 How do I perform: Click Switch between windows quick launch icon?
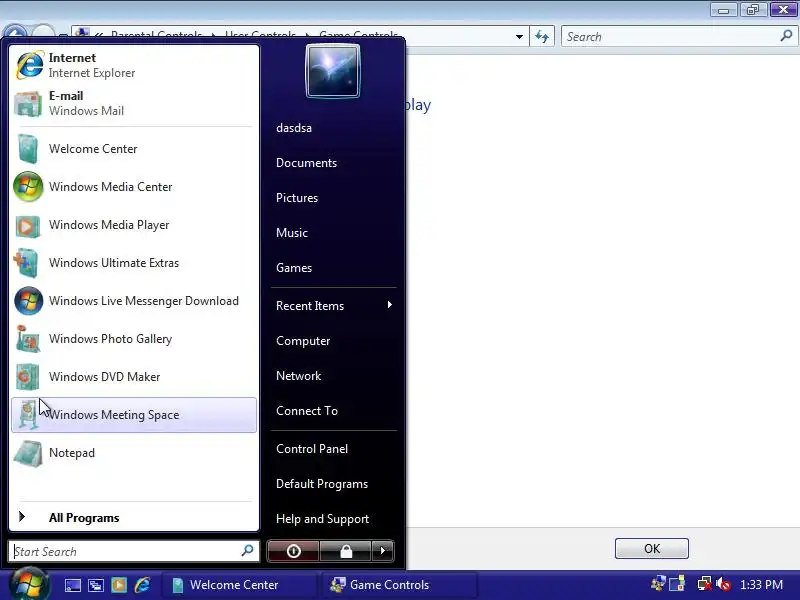(x=96, y=585)
